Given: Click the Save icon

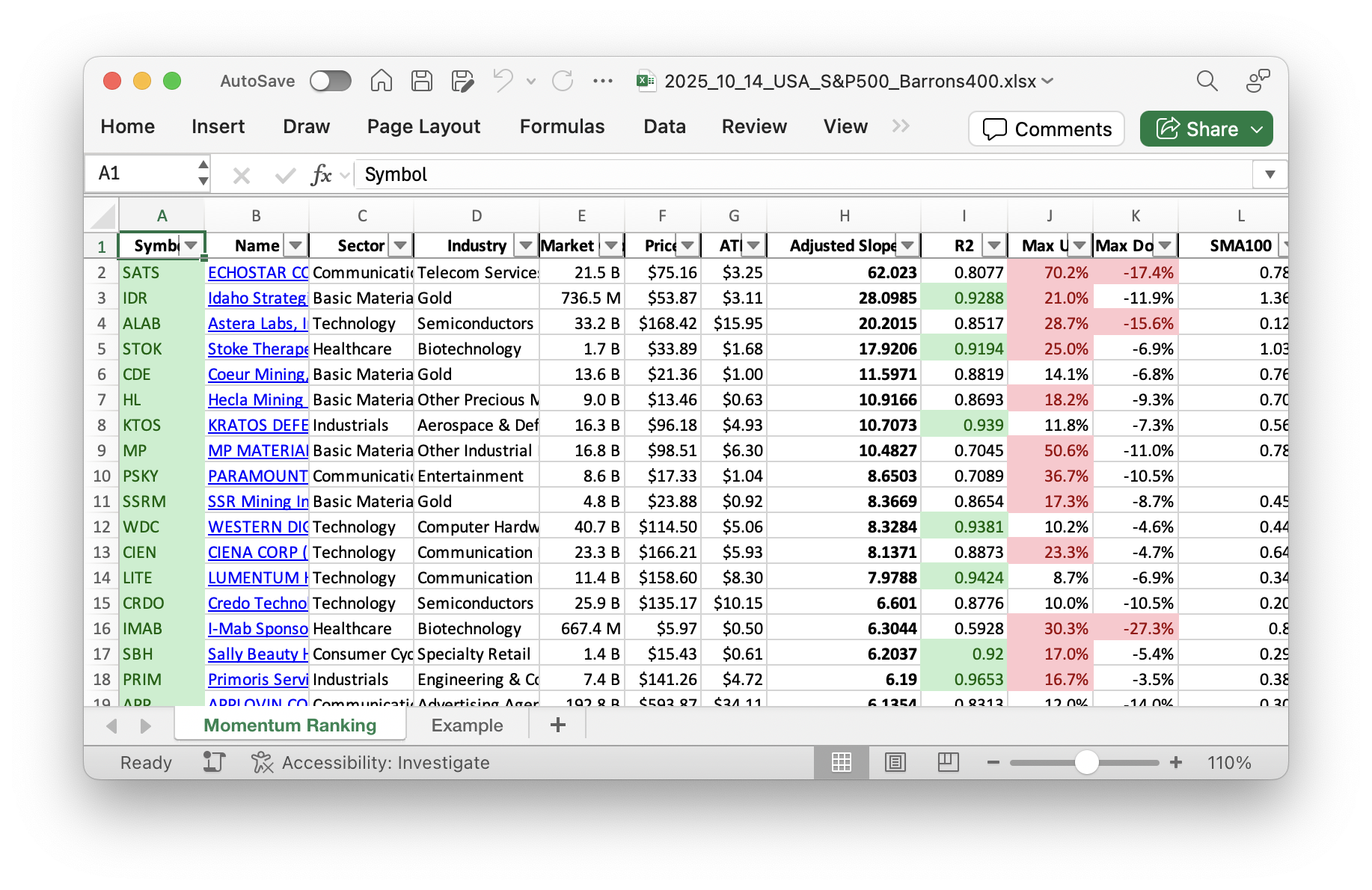Looking at the screenshot, I should point(422,81).
